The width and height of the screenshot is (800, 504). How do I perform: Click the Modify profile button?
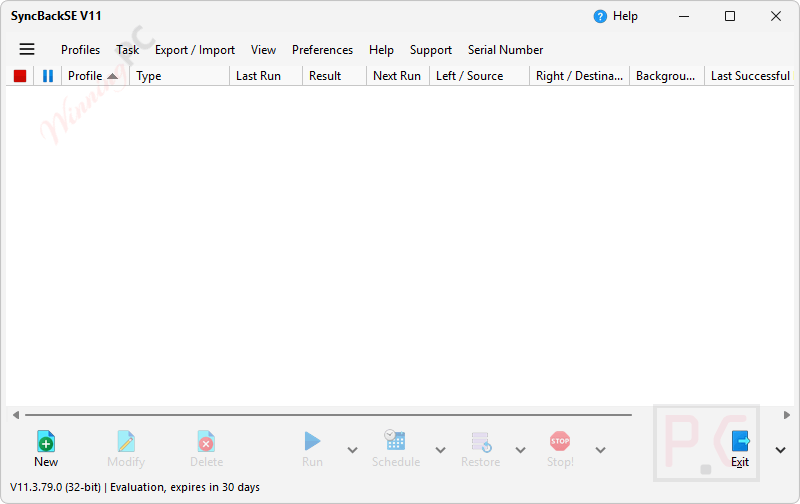126,449
